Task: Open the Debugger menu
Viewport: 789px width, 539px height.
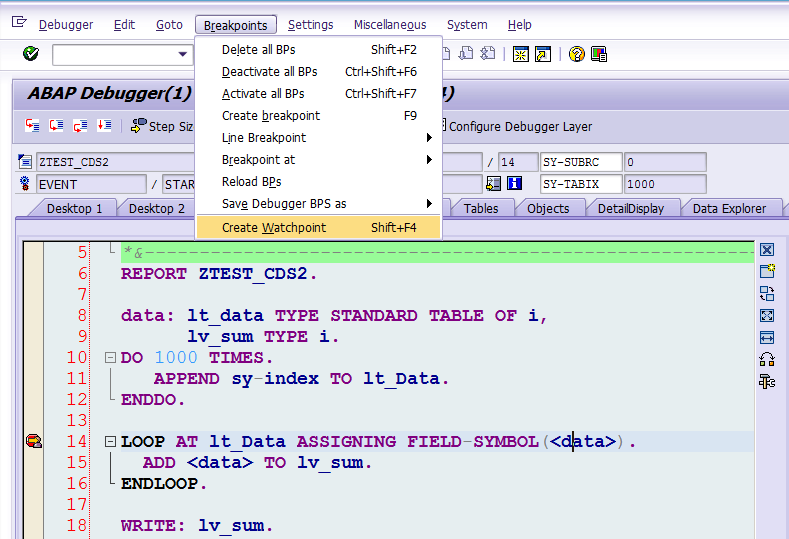Action: click(66, 25)
